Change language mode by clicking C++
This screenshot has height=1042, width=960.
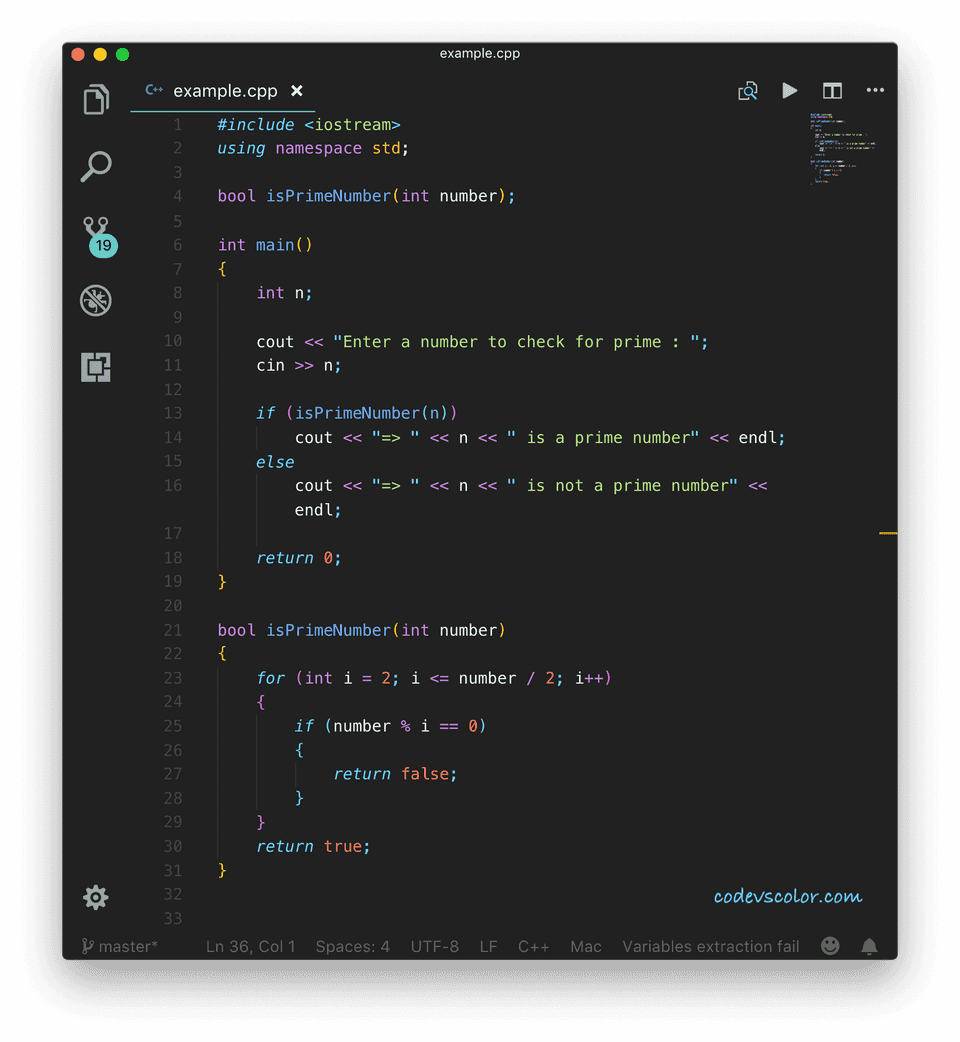pyautogui.click(x=533, y=946)
